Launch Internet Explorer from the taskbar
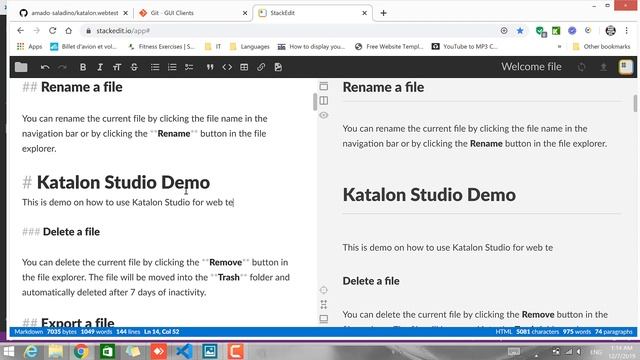 31,351
